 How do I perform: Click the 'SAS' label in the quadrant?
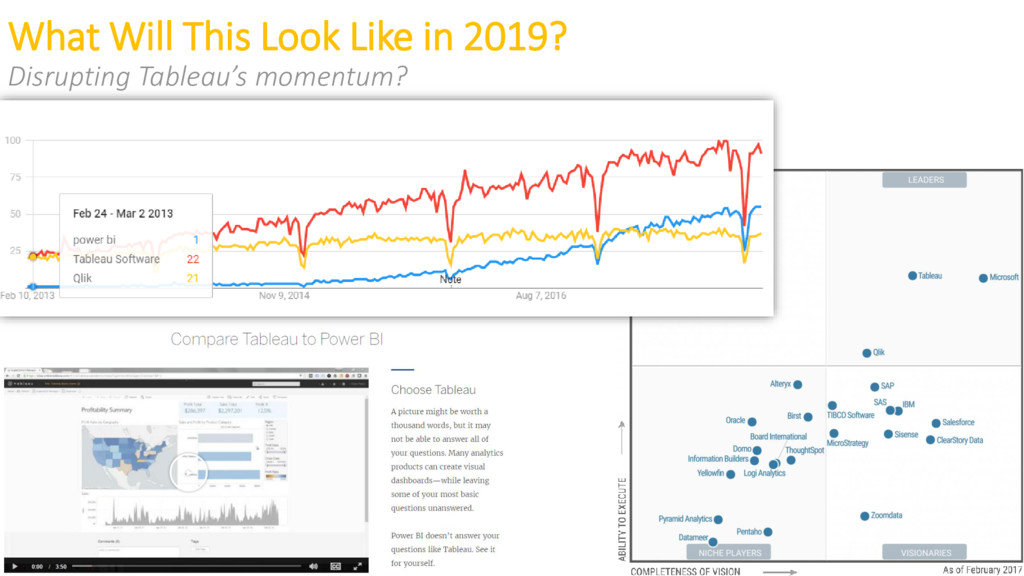[x=880, y=403]
